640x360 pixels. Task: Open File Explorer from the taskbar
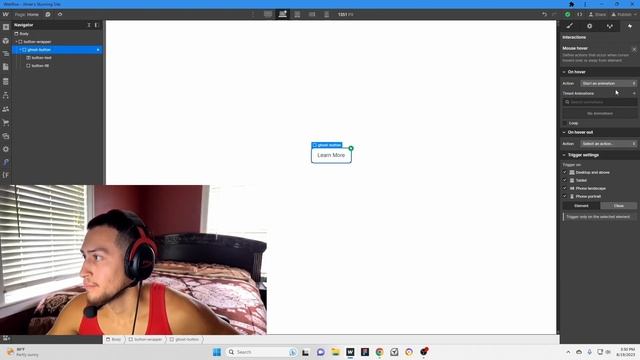[x=336, y=352]
